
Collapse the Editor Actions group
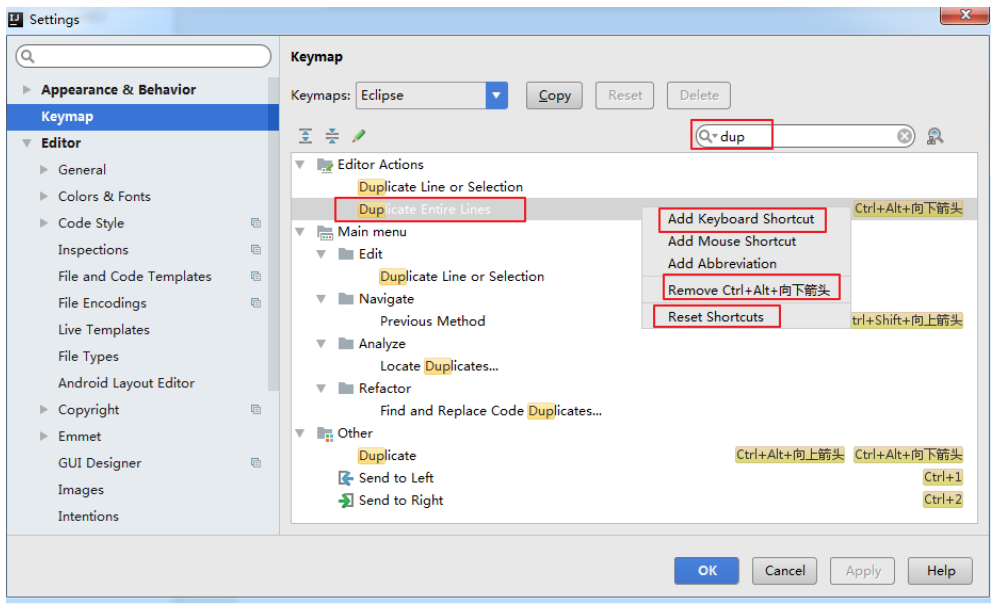(x=300, y=165)
